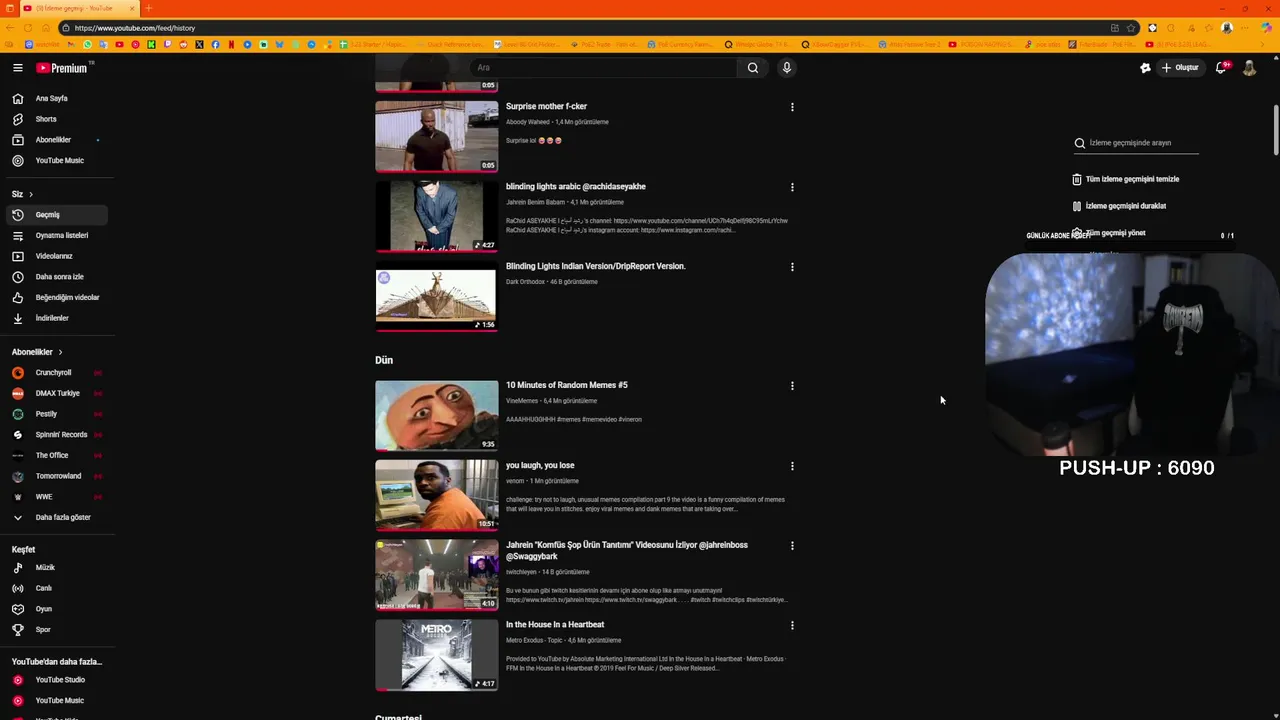The height and width of the screenshot is (720, 1280).
Task: Open YouTube Music in the sidebar
Action: coord(56,161)
